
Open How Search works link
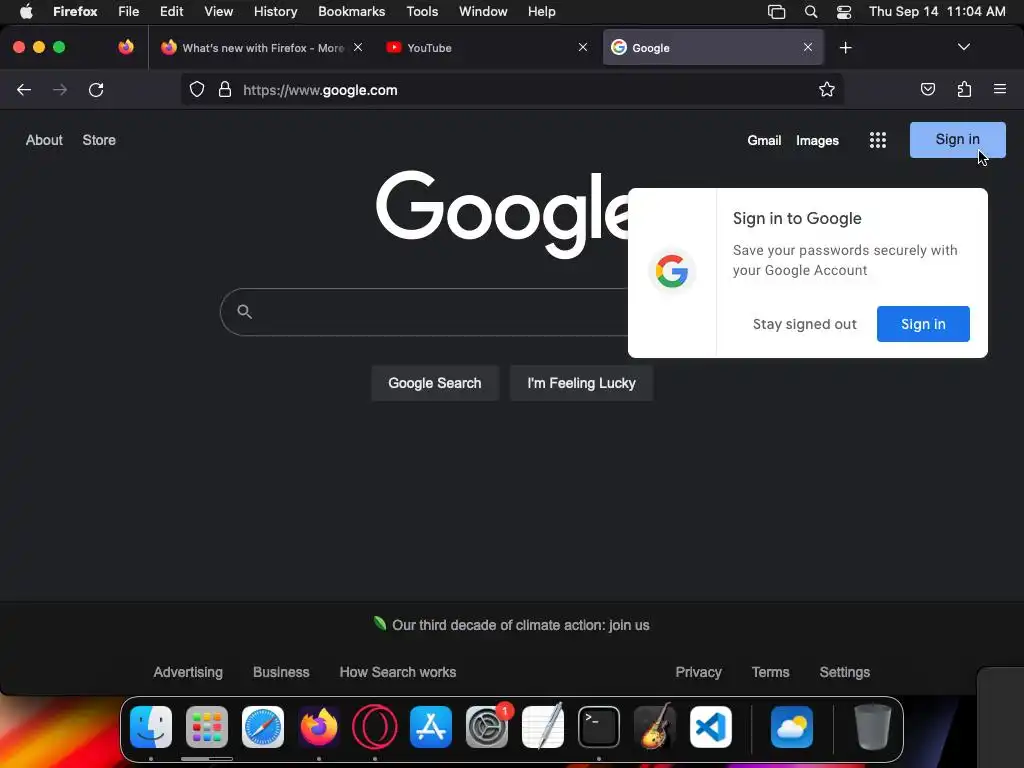(398, 672)
